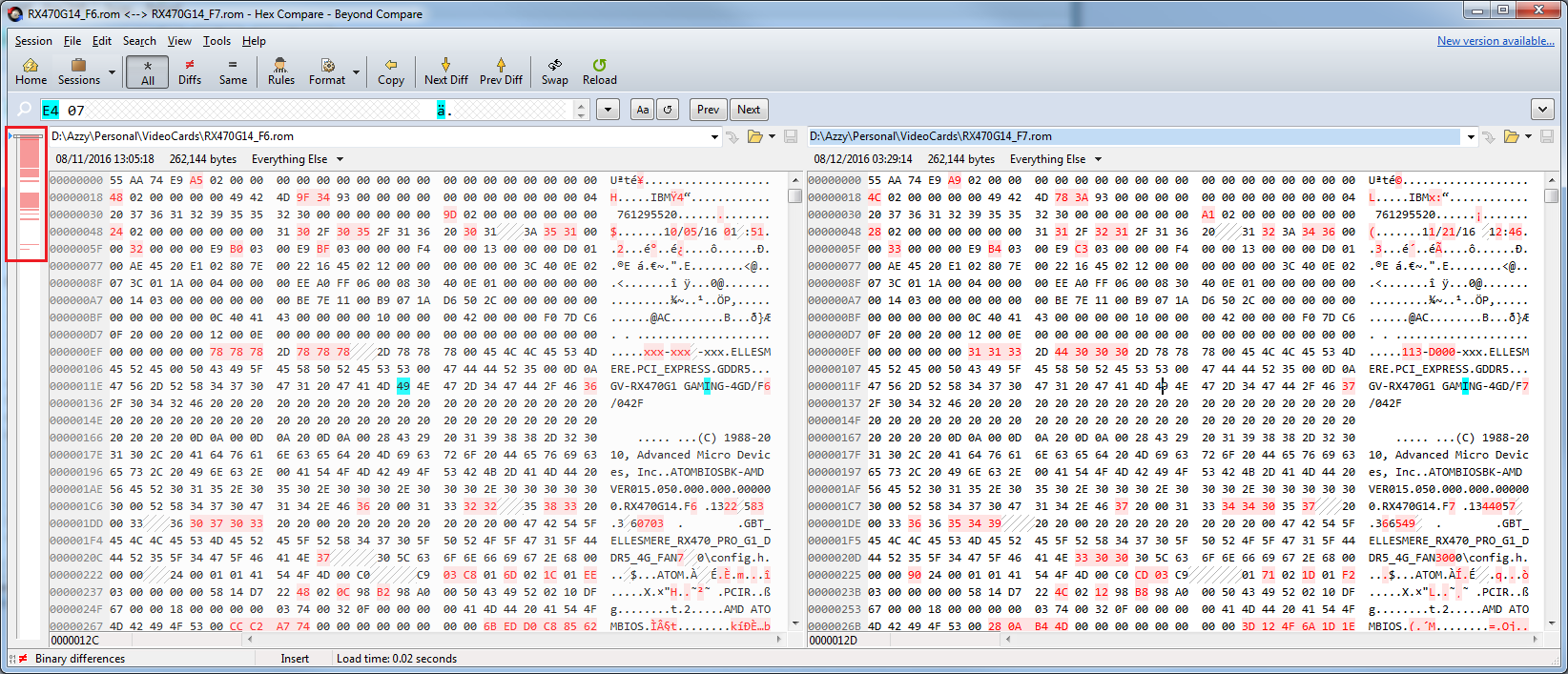The height and width of the screenshot is (674, 1568).
Task: Click the left Save disk icon
Action: pyautogui.click(x=791, y=136)
